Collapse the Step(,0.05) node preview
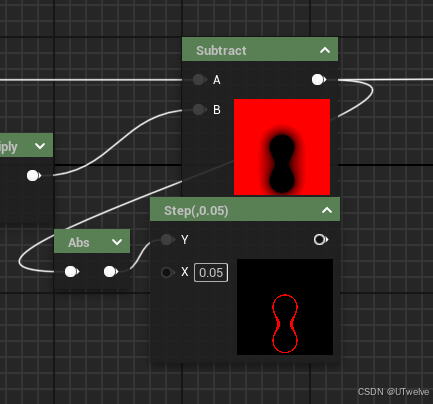 point(327,210)
